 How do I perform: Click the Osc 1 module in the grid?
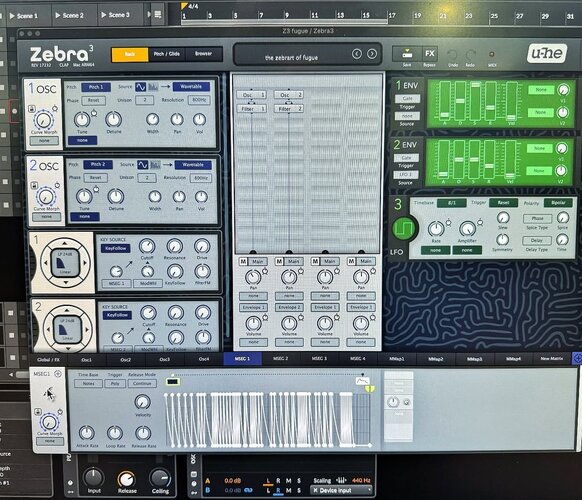click(x=251, y=95)
